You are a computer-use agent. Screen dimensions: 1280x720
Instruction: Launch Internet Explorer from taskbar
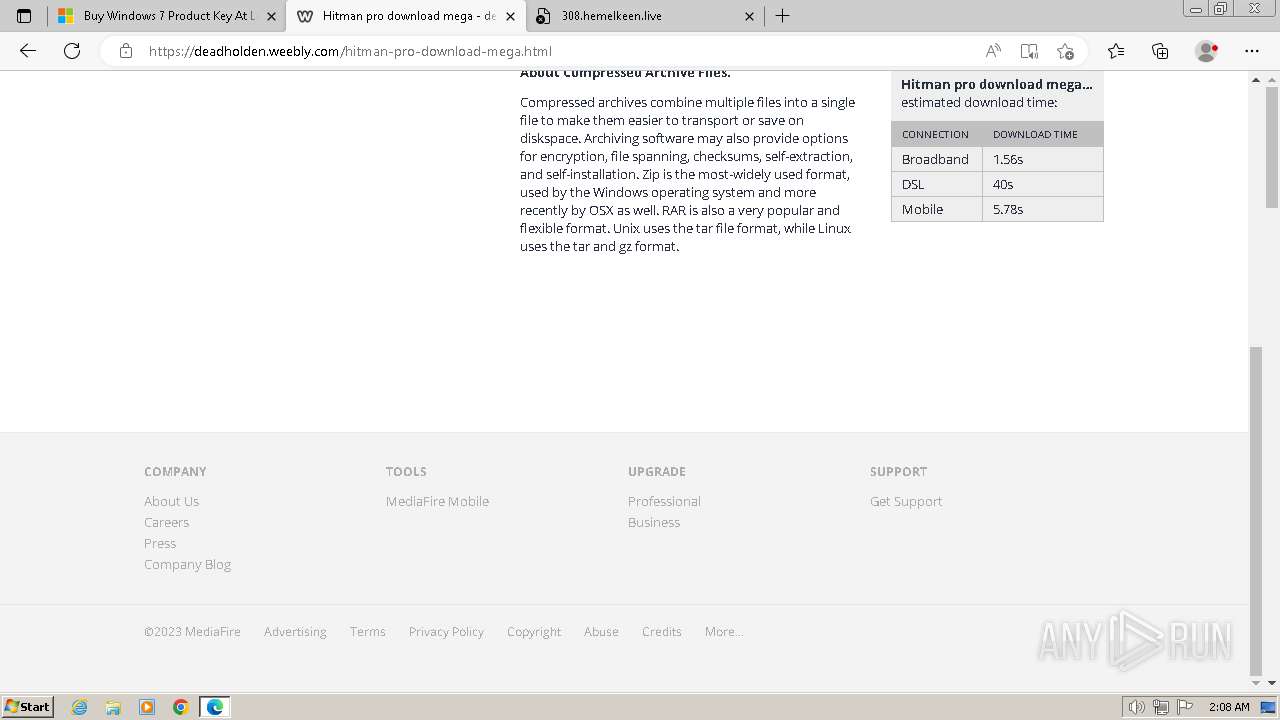click(80, 707)
